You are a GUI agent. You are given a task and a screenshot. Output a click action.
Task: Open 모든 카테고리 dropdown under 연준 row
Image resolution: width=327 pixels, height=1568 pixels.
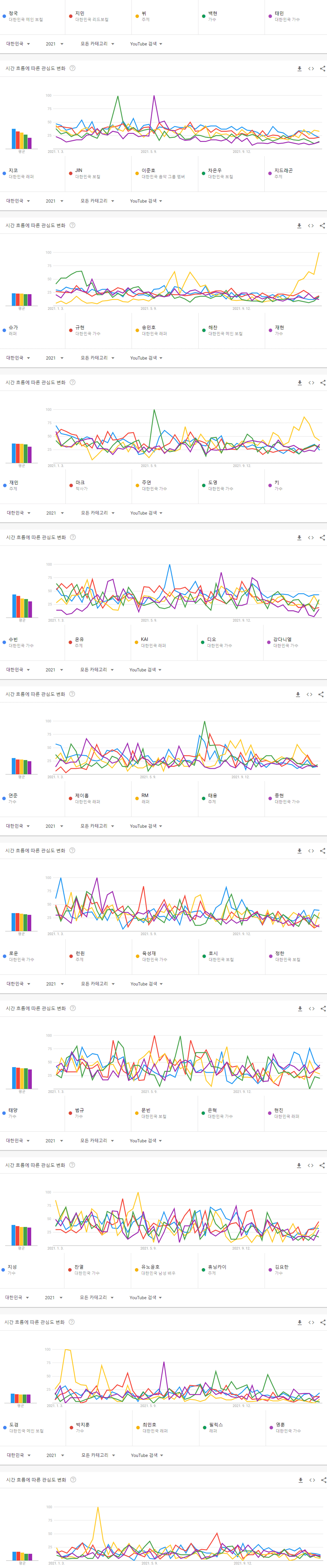(x=97, y=826)
